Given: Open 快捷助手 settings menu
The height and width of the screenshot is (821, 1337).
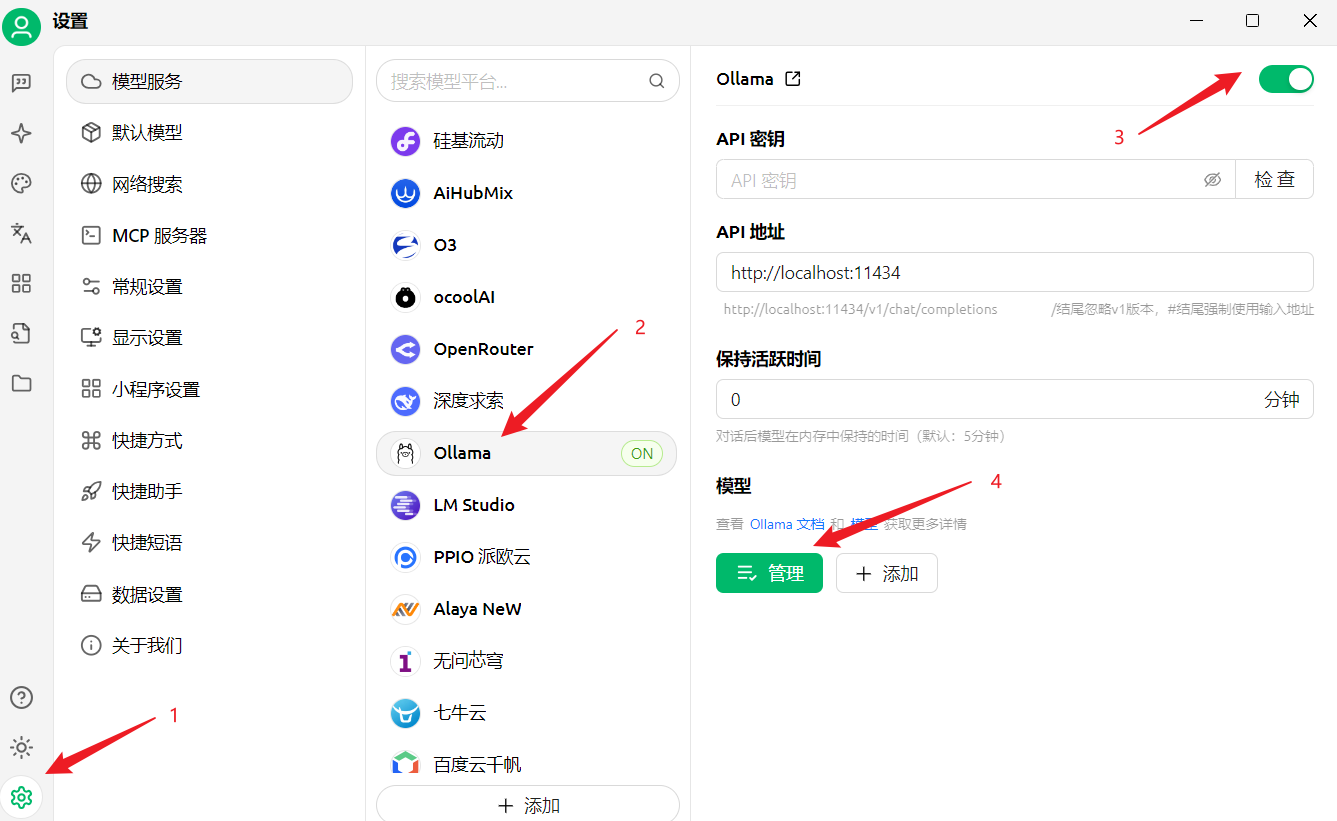Looking at the screenshot, I should 210,492.
